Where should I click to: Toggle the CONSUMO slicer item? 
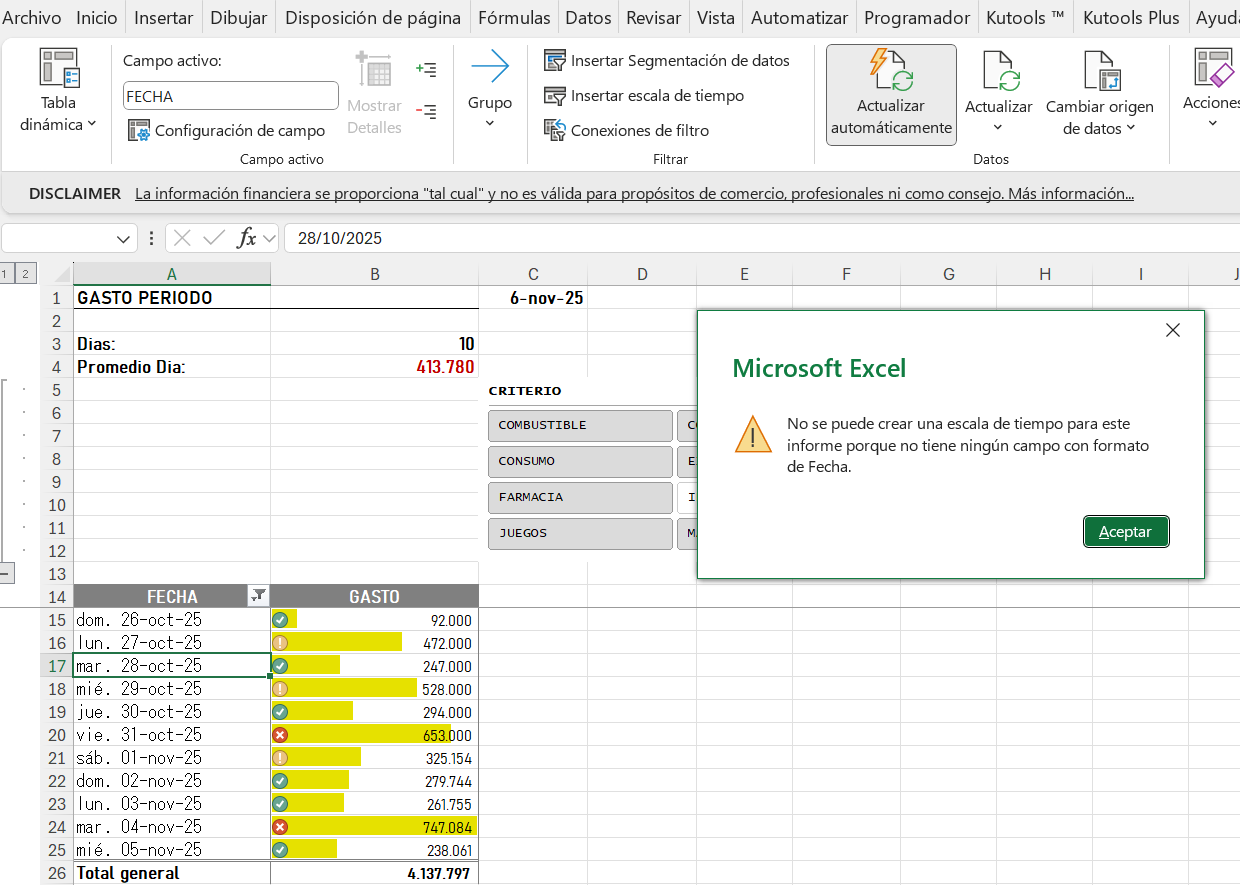(580, 461)
